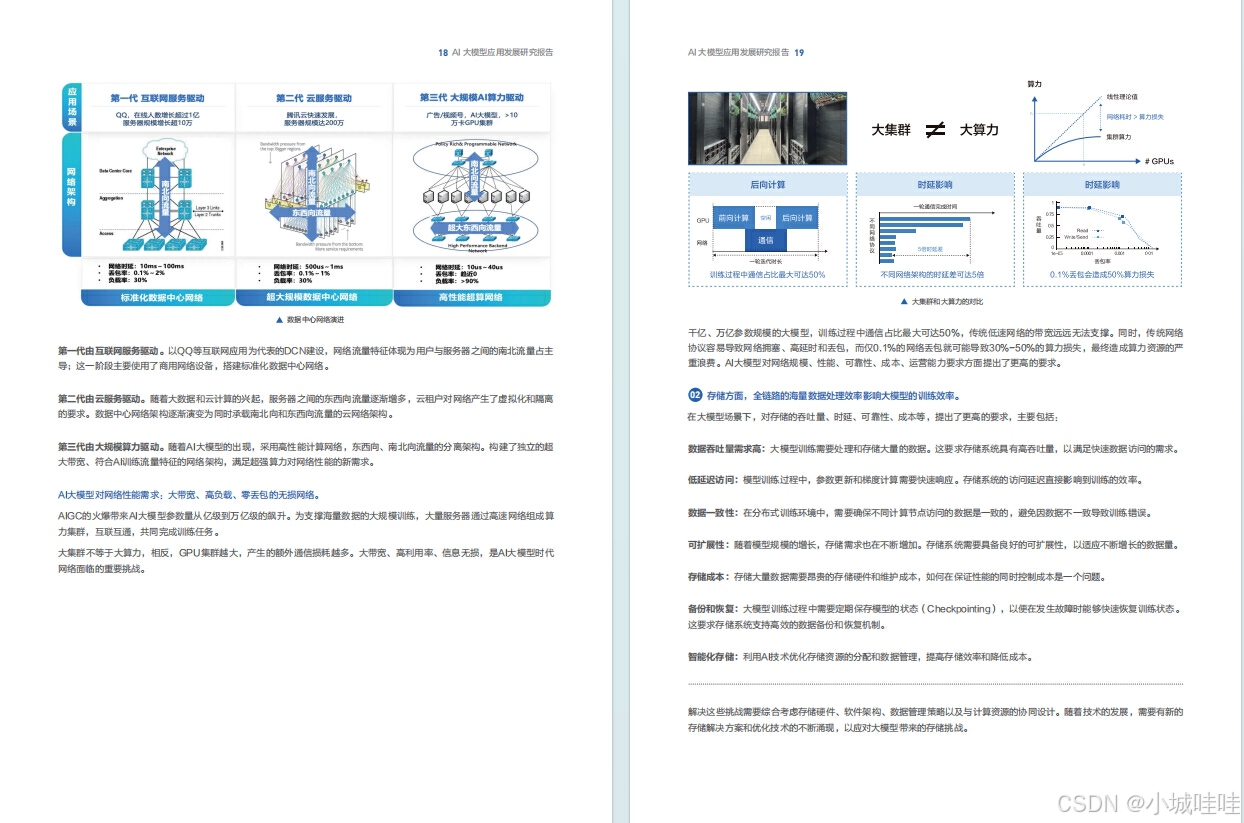The image size is (1244, 823).
Task: Click the text 0.1%丢包会造成50%算力损失
Action: pos(1101,274)
